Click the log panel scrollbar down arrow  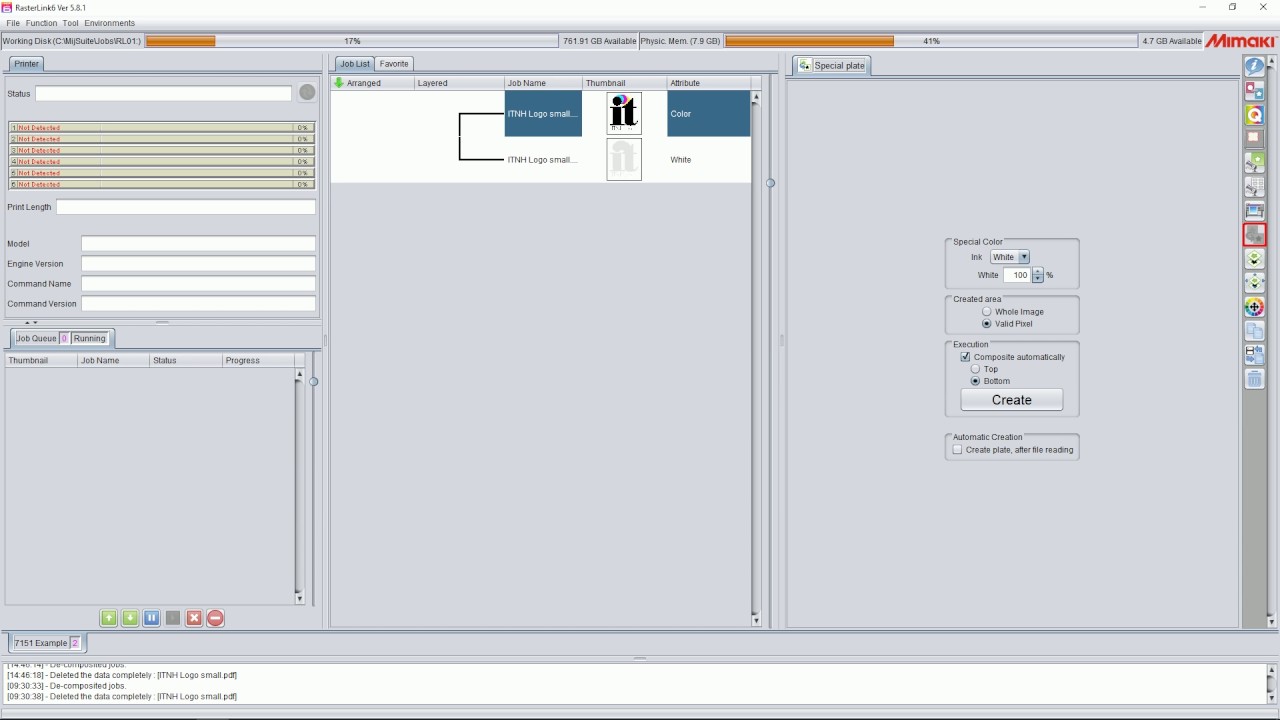(1272, 698)
